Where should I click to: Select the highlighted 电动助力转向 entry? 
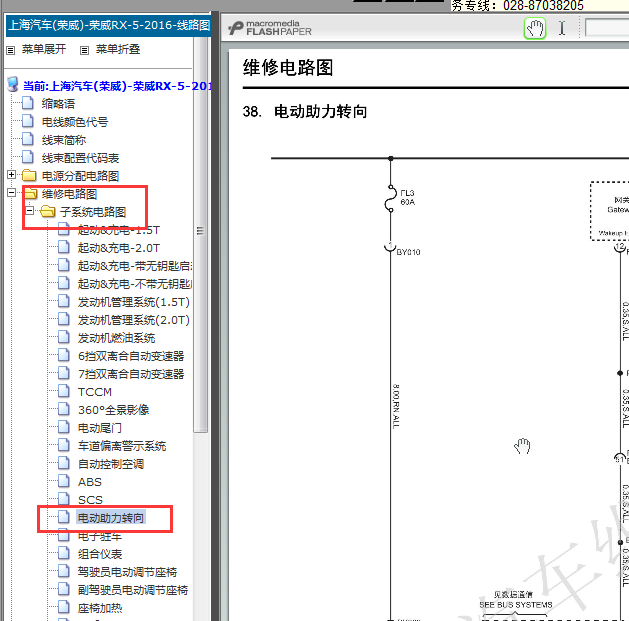tap(111, 518)
